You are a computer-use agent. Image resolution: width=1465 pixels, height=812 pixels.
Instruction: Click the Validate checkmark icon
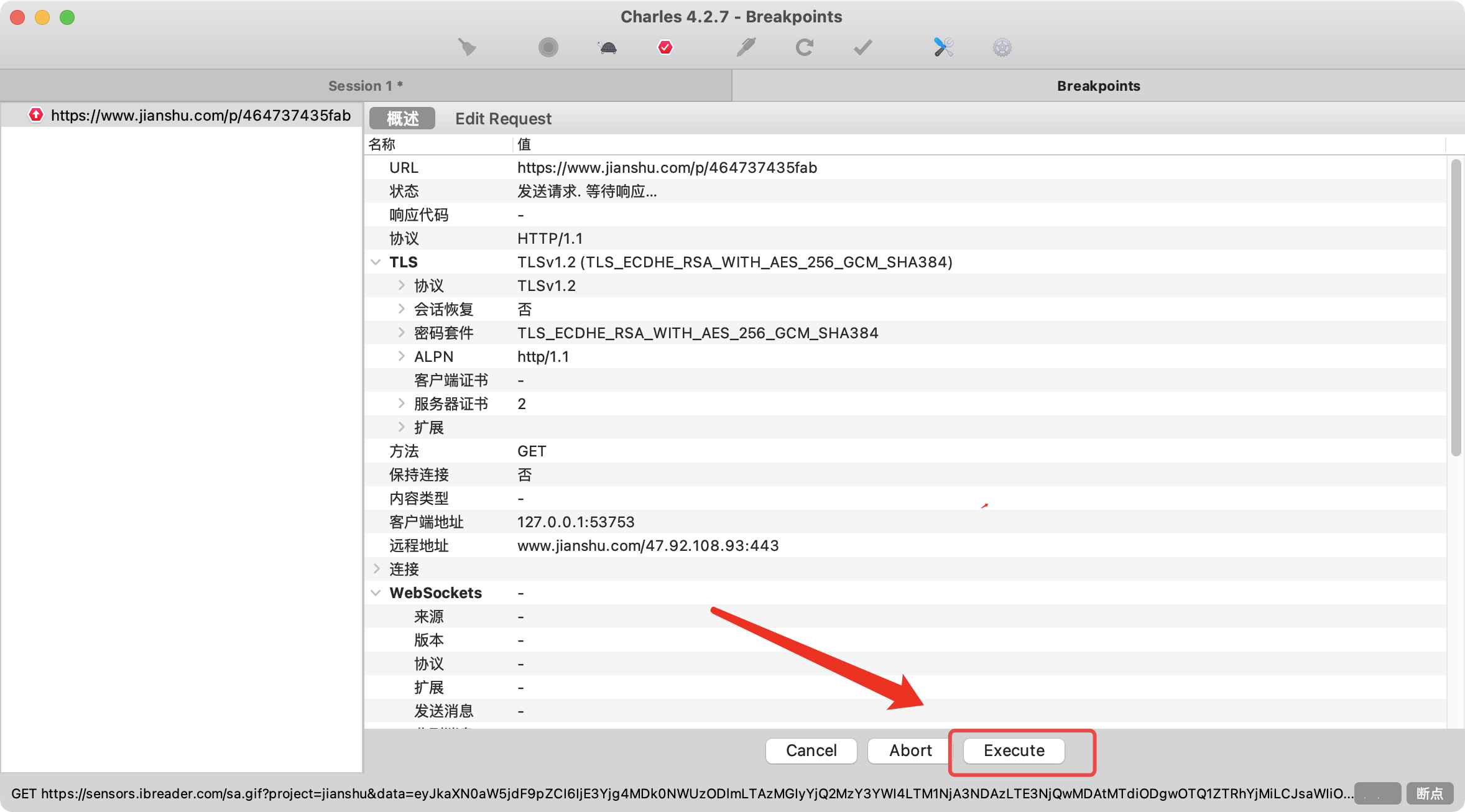point(862,47)
